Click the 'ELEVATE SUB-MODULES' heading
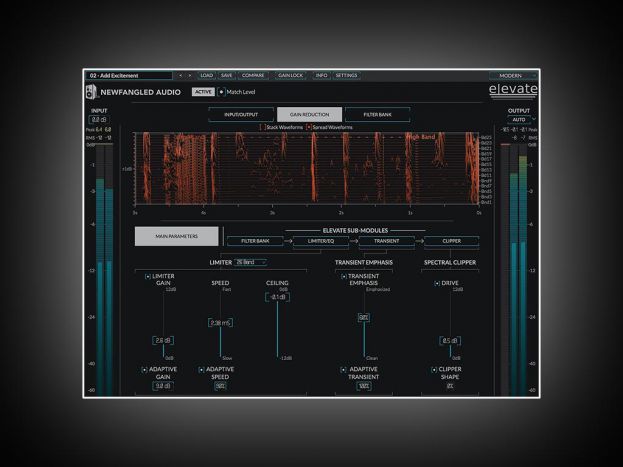Viewport: 623px width, 467px height. pyautogui.click(x=355, y=231)
